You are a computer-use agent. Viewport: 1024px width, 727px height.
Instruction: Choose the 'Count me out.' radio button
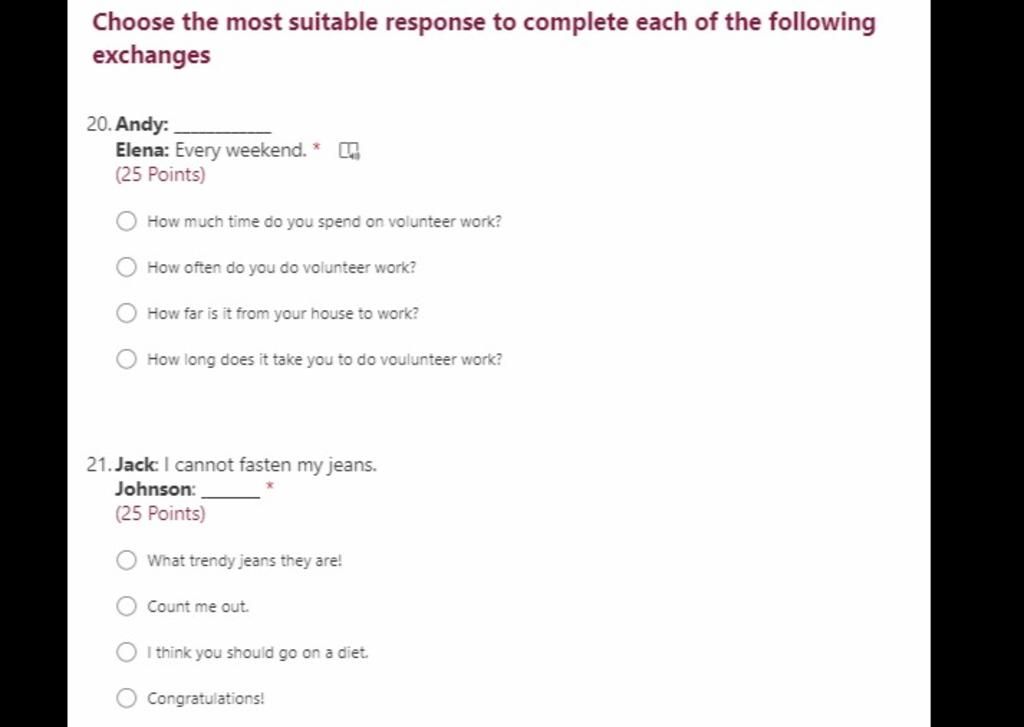(126, 606)
